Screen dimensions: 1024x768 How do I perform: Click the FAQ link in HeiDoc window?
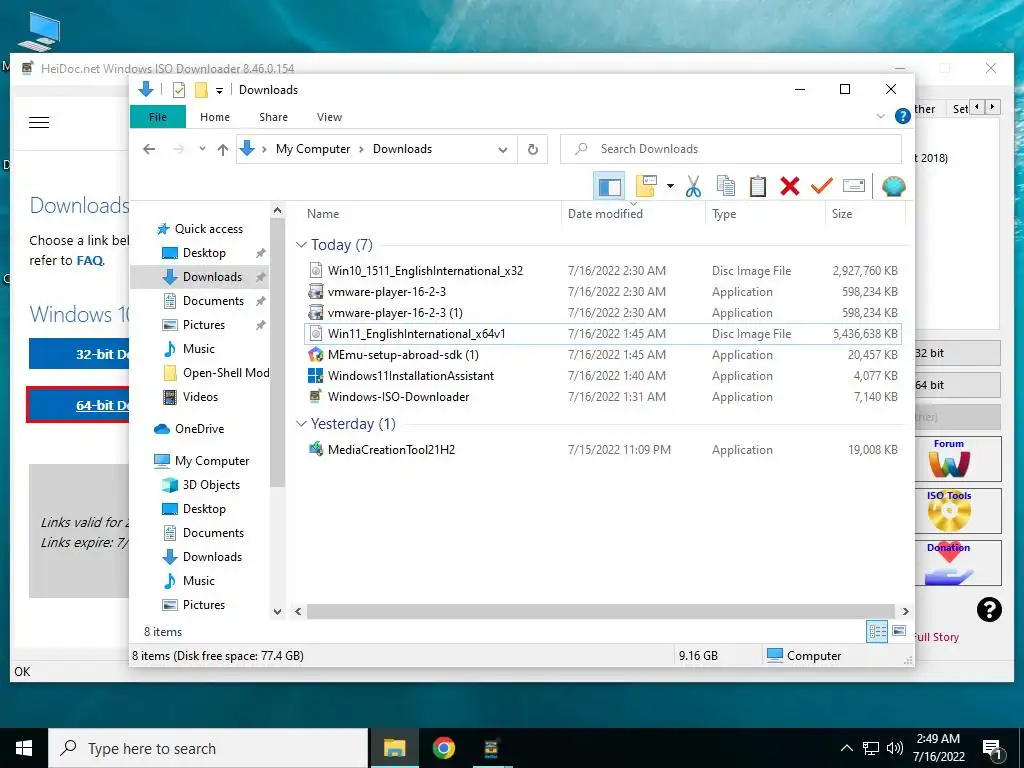click(x=89, y=261)
